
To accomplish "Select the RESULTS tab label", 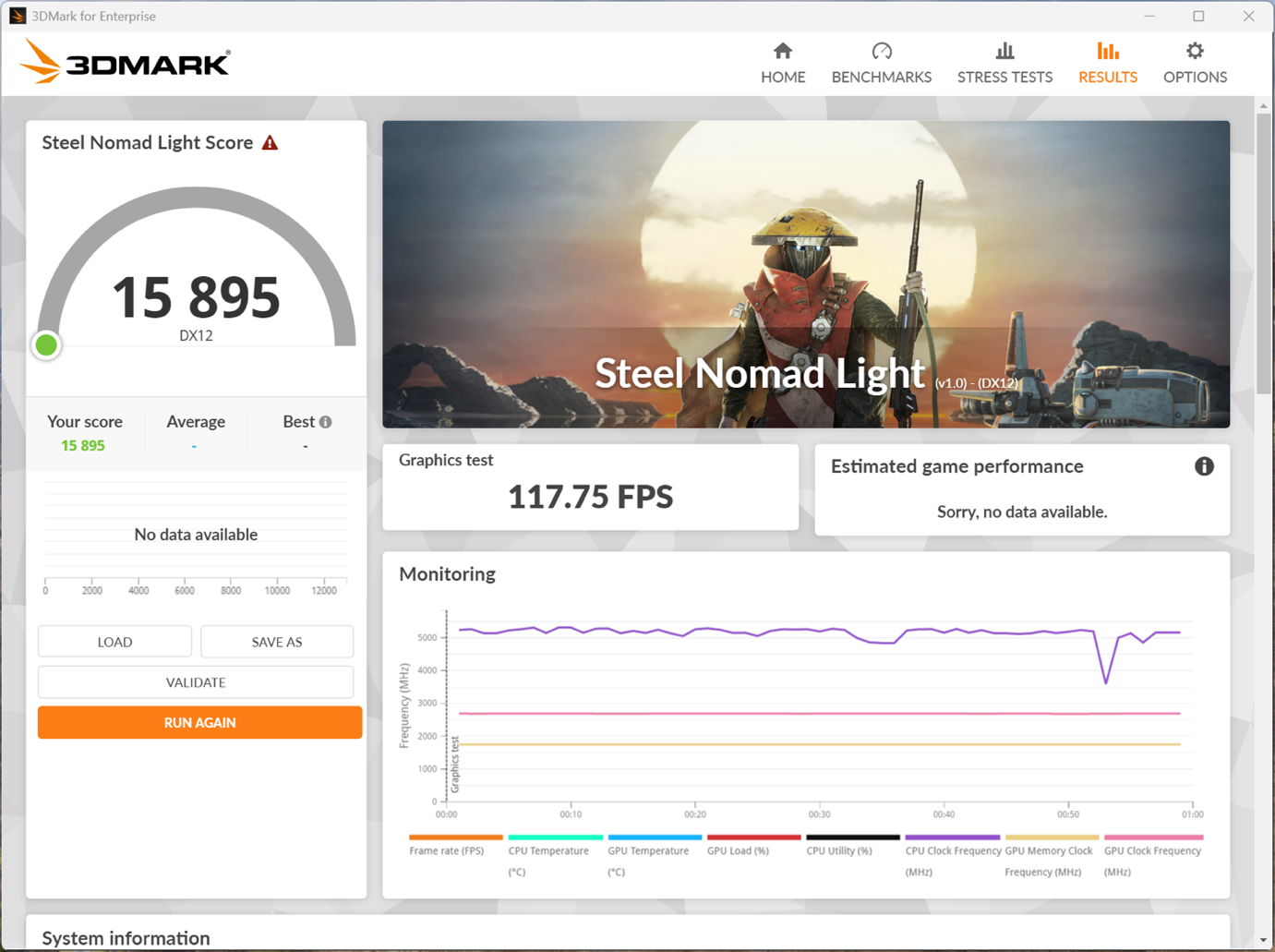I will (x=1108, y=78).
